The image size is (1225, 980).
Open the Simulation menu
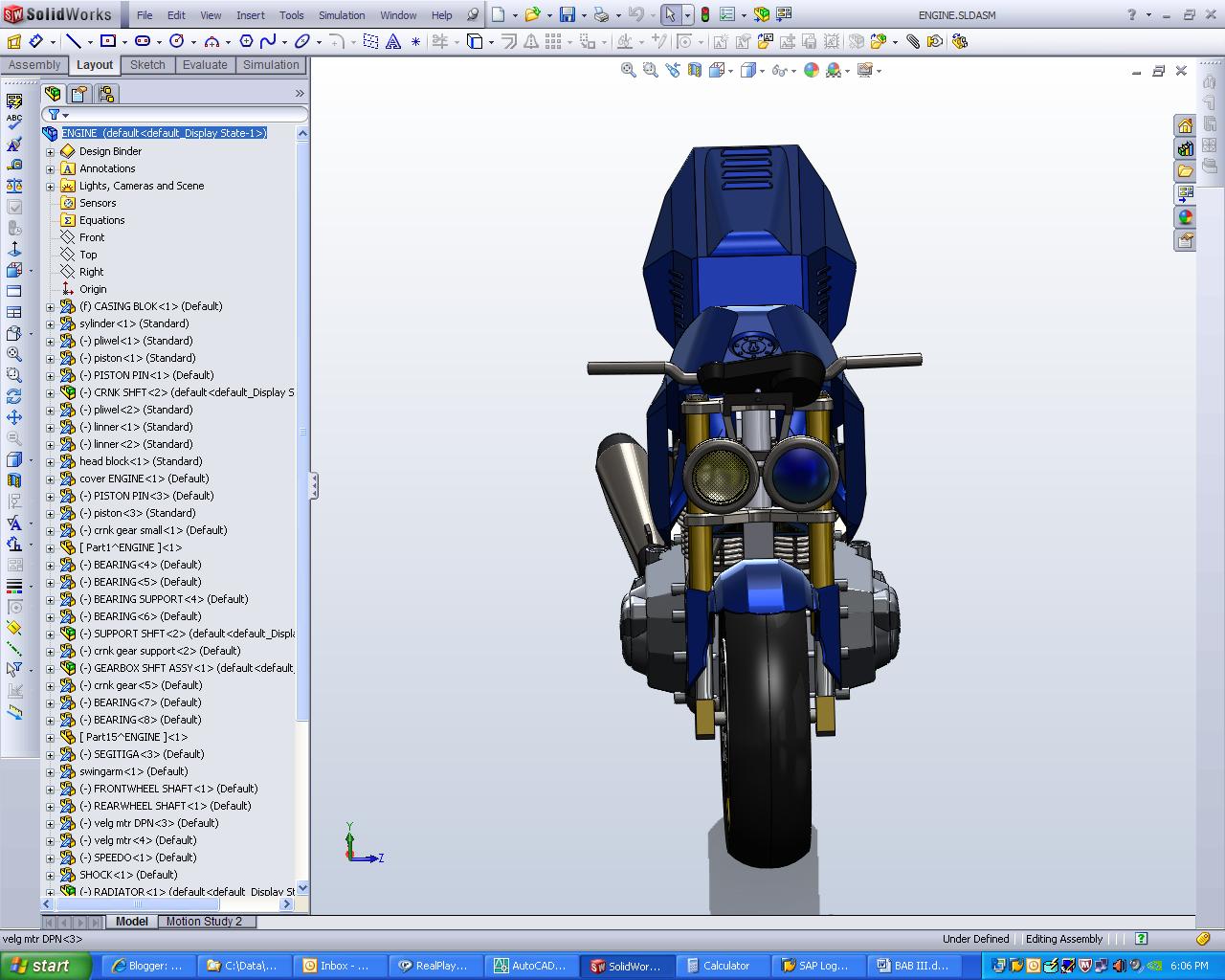pyautogui.click(x=341, y=14)
